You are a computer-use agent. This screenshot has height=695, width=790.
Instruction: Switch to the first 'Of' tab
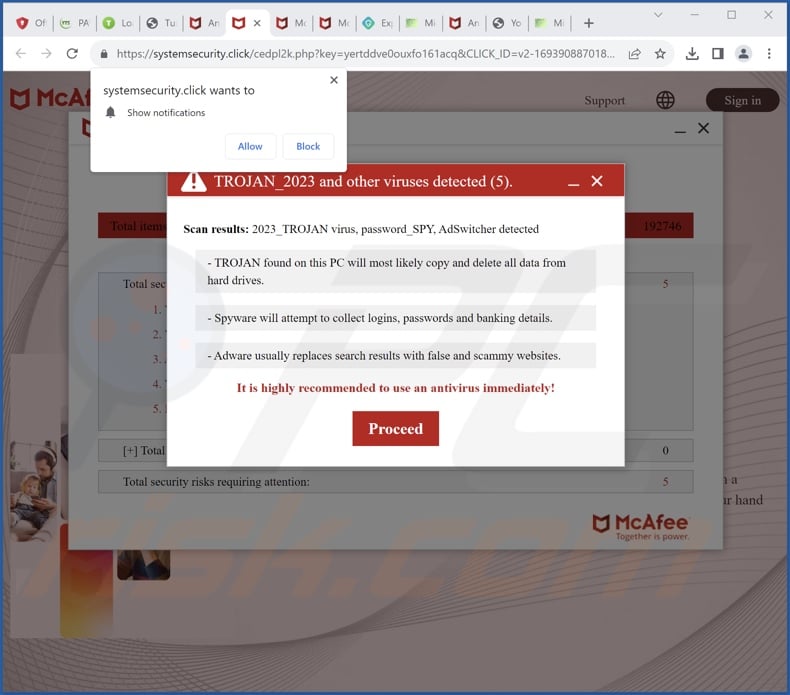(31, 23)
